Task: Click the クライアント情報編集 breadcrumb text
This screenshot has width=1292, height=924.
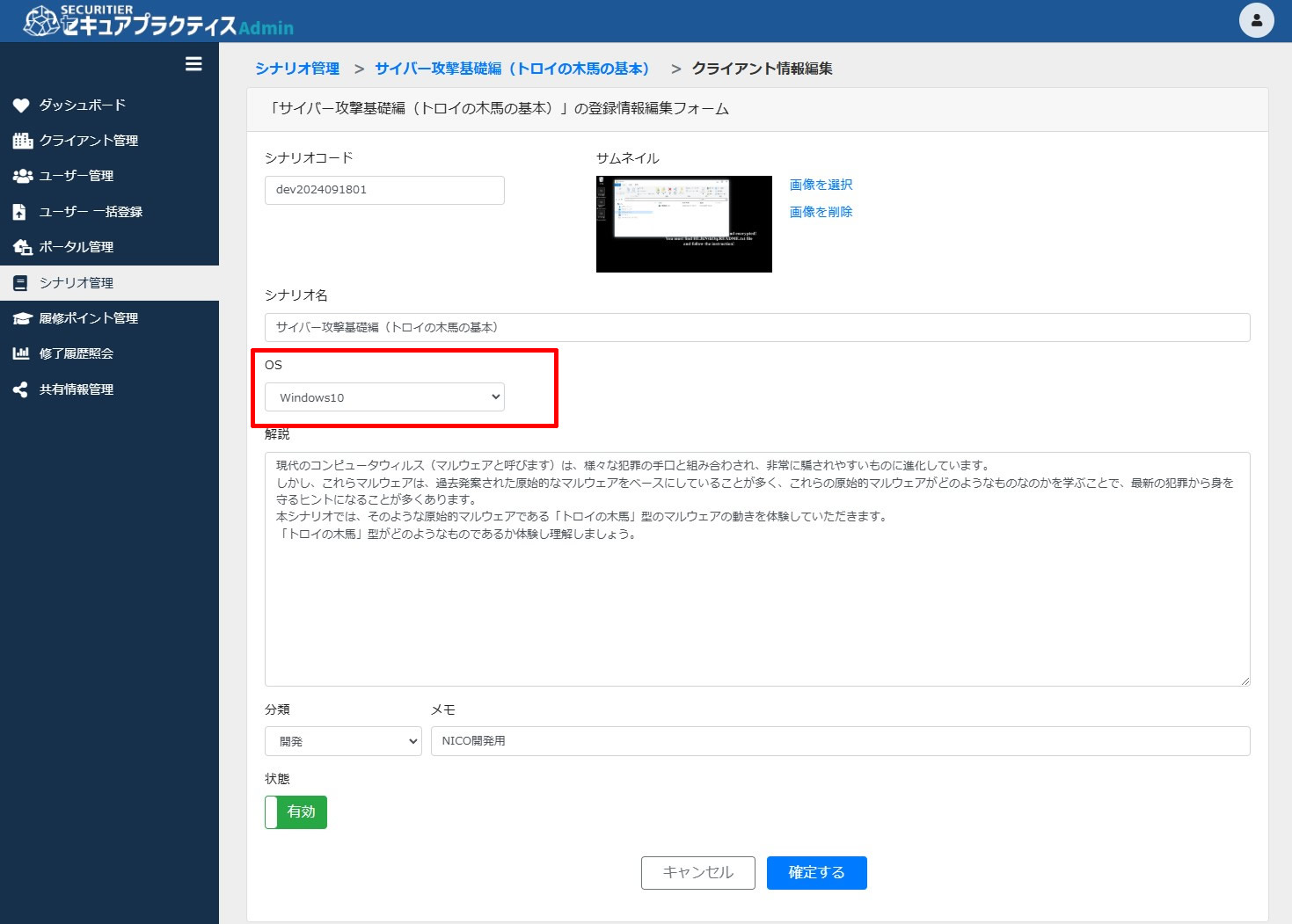Action: point(763,69)
